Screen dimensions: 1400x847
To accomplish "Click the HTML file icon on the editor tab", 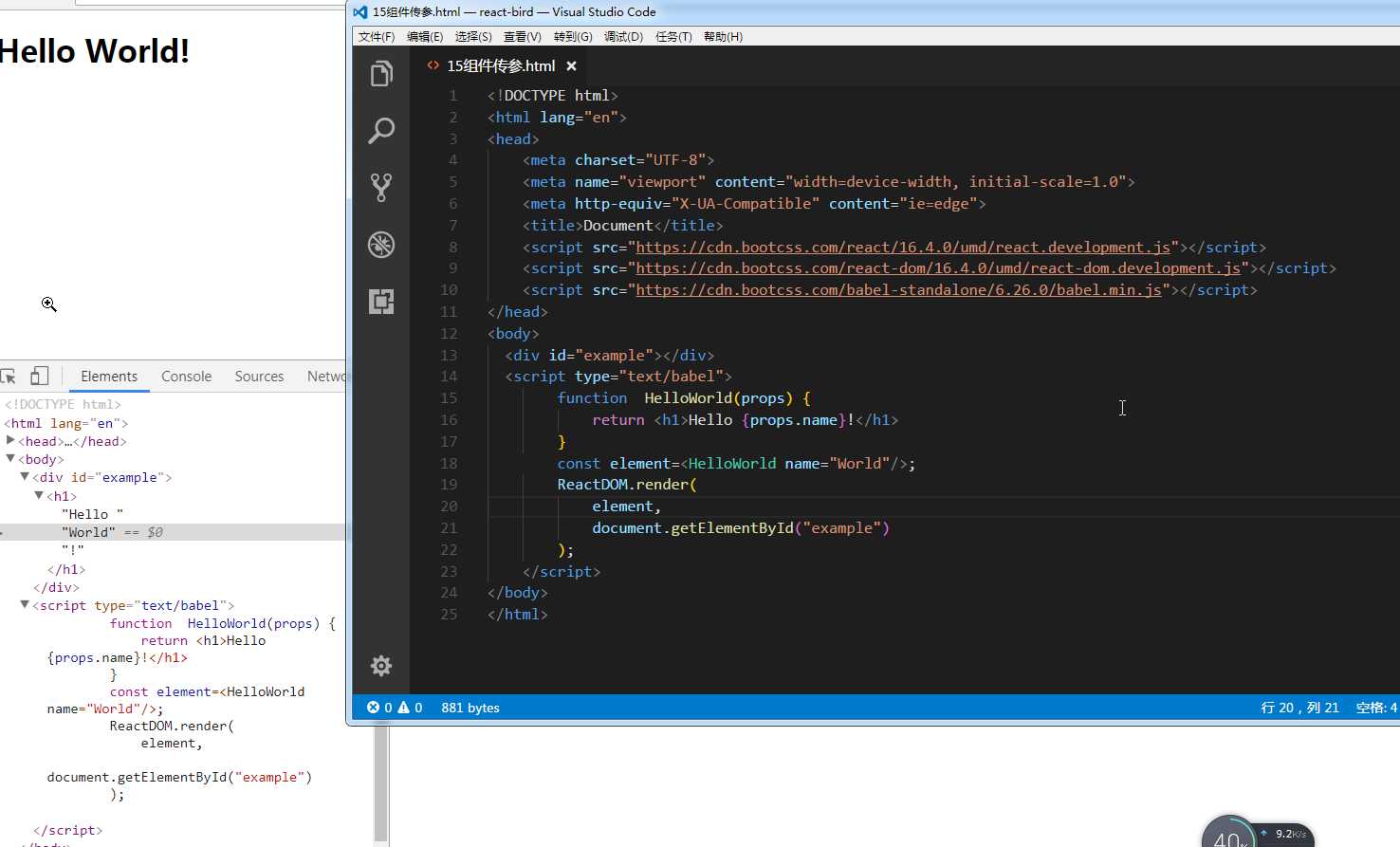I will [x=433, y=65].
